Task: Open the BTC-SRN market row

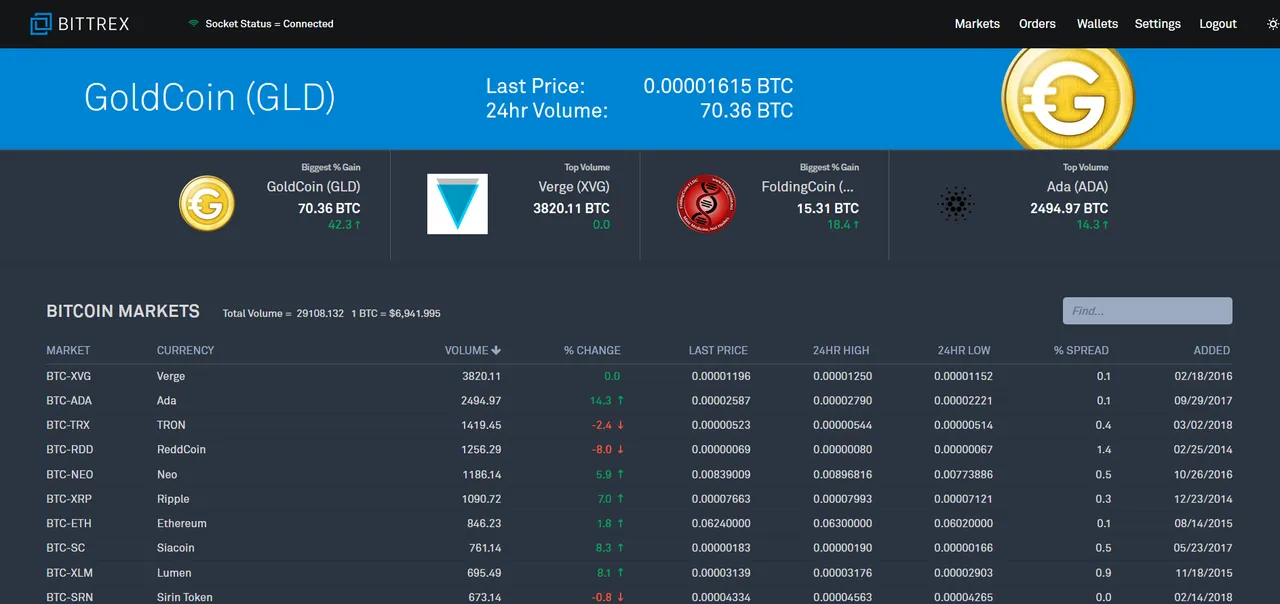Action: tap(640, 597)
